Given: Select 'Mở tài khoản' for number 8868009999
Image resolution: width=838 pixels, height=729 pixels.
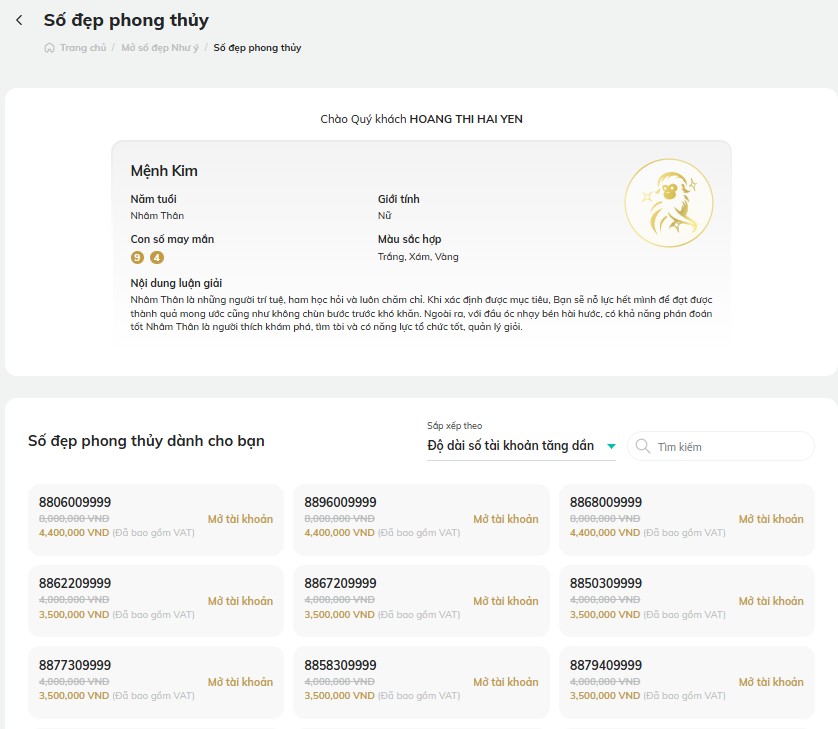Looking at the screenshot, I should point(771,519).
